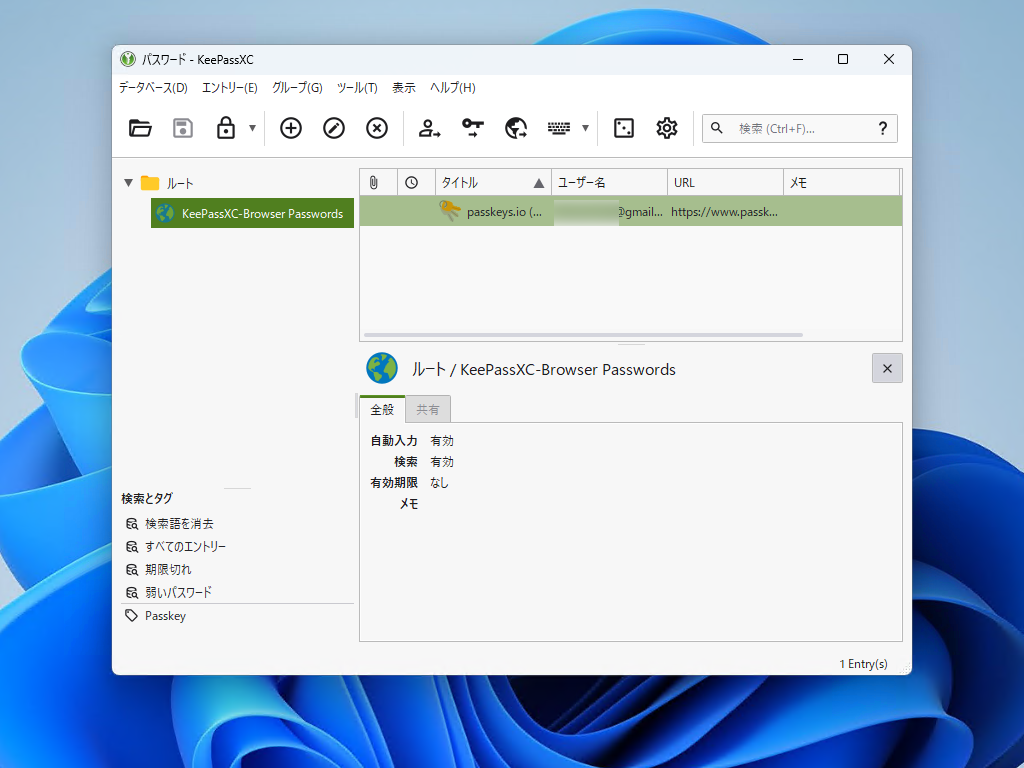Expand the lock options dropdown arrow

tap(252, 128)
